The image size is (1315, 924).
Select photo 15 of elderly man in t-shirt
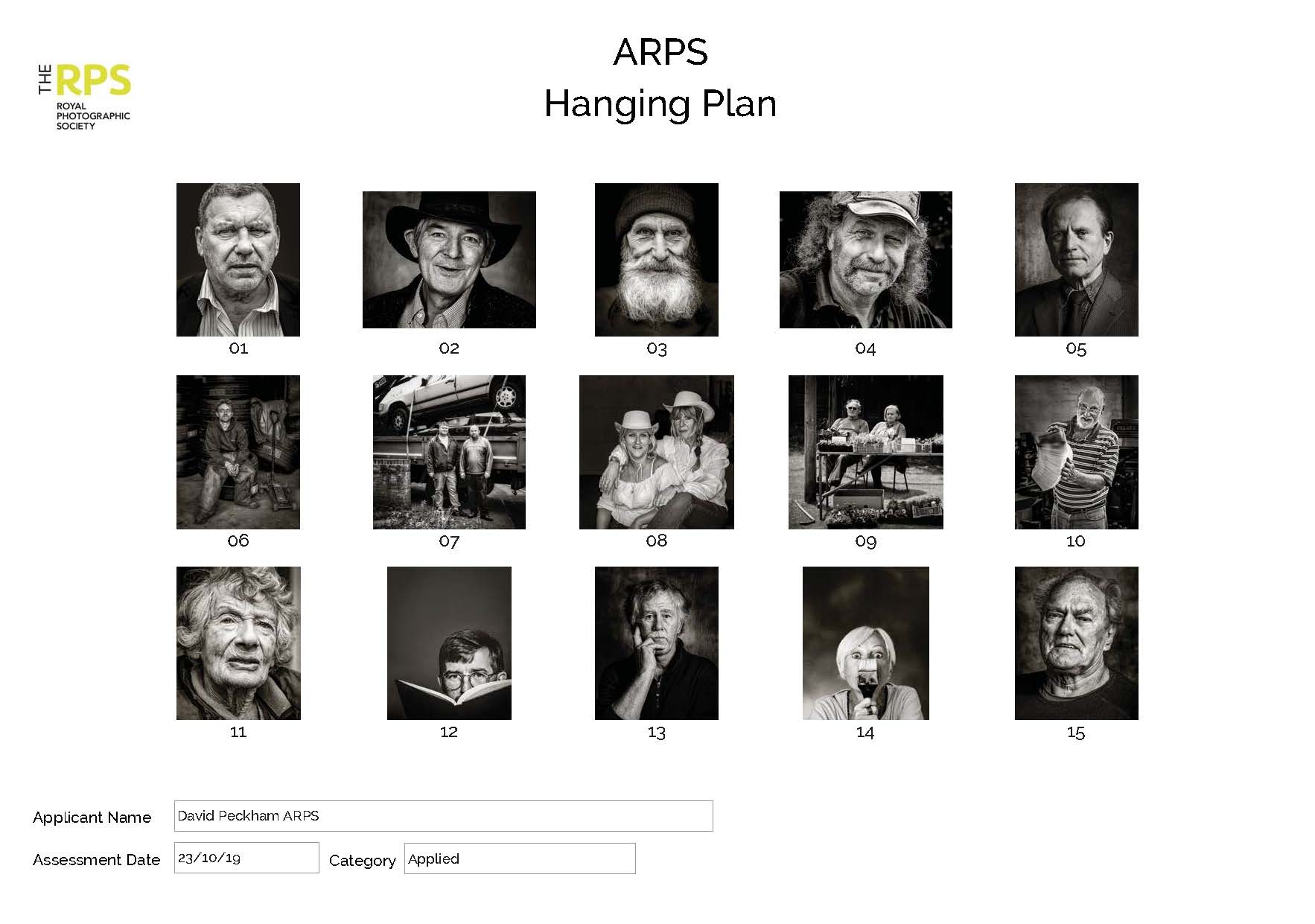[1076, 643]
